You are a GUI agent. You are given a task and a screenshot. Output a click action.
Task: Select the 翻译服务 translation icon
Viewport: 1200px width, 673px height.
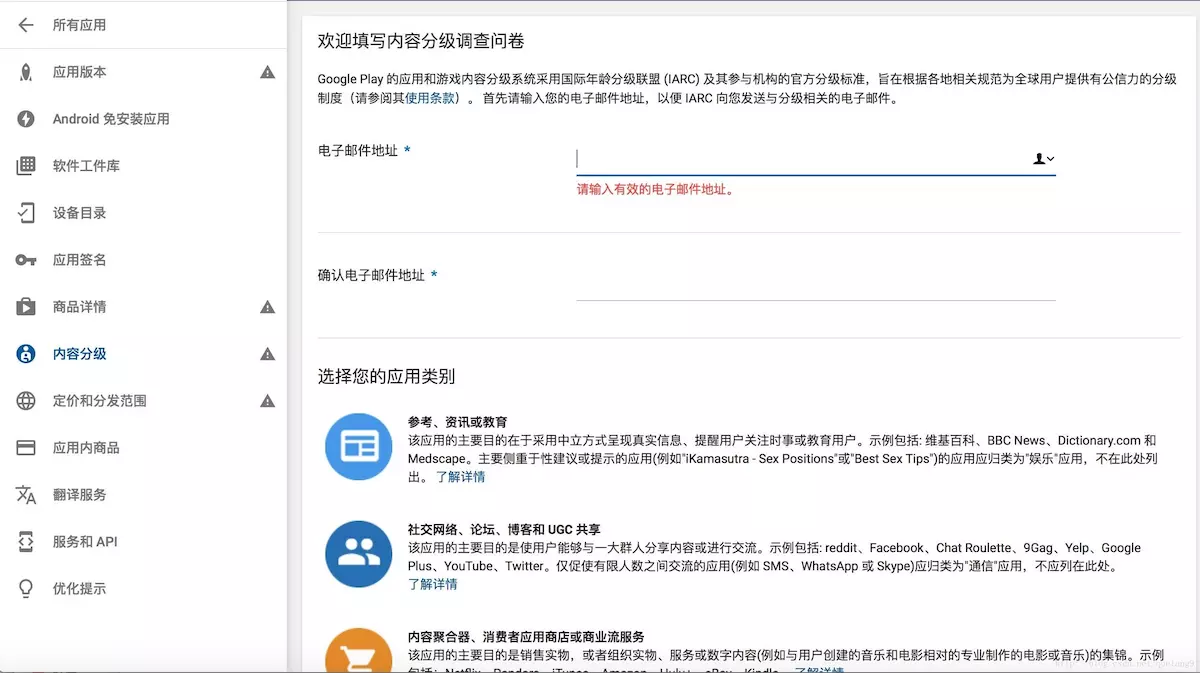(x=25, y=494)
